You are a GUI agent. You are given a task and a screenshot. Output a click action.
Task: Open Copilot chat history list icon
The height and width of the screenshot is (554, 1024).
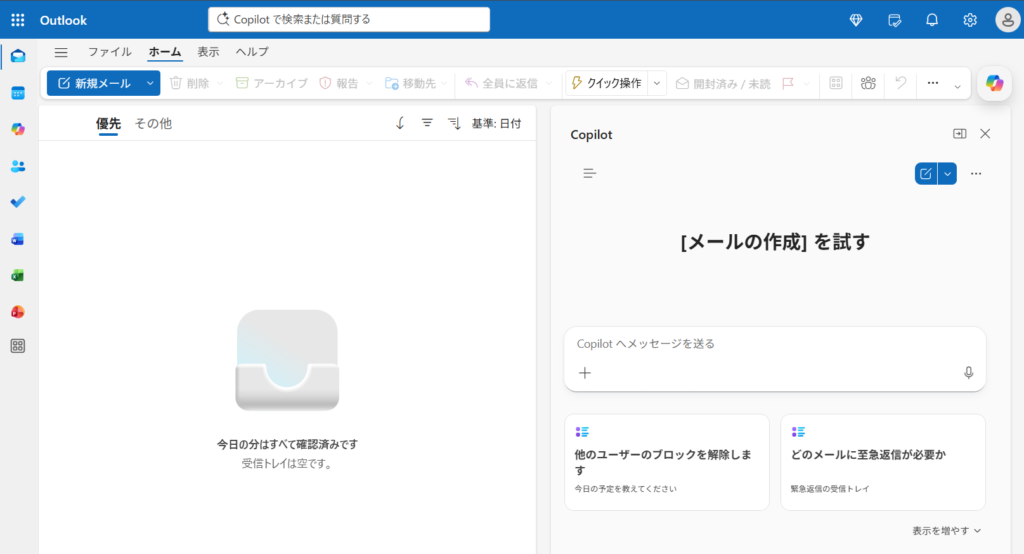[589, 173]
